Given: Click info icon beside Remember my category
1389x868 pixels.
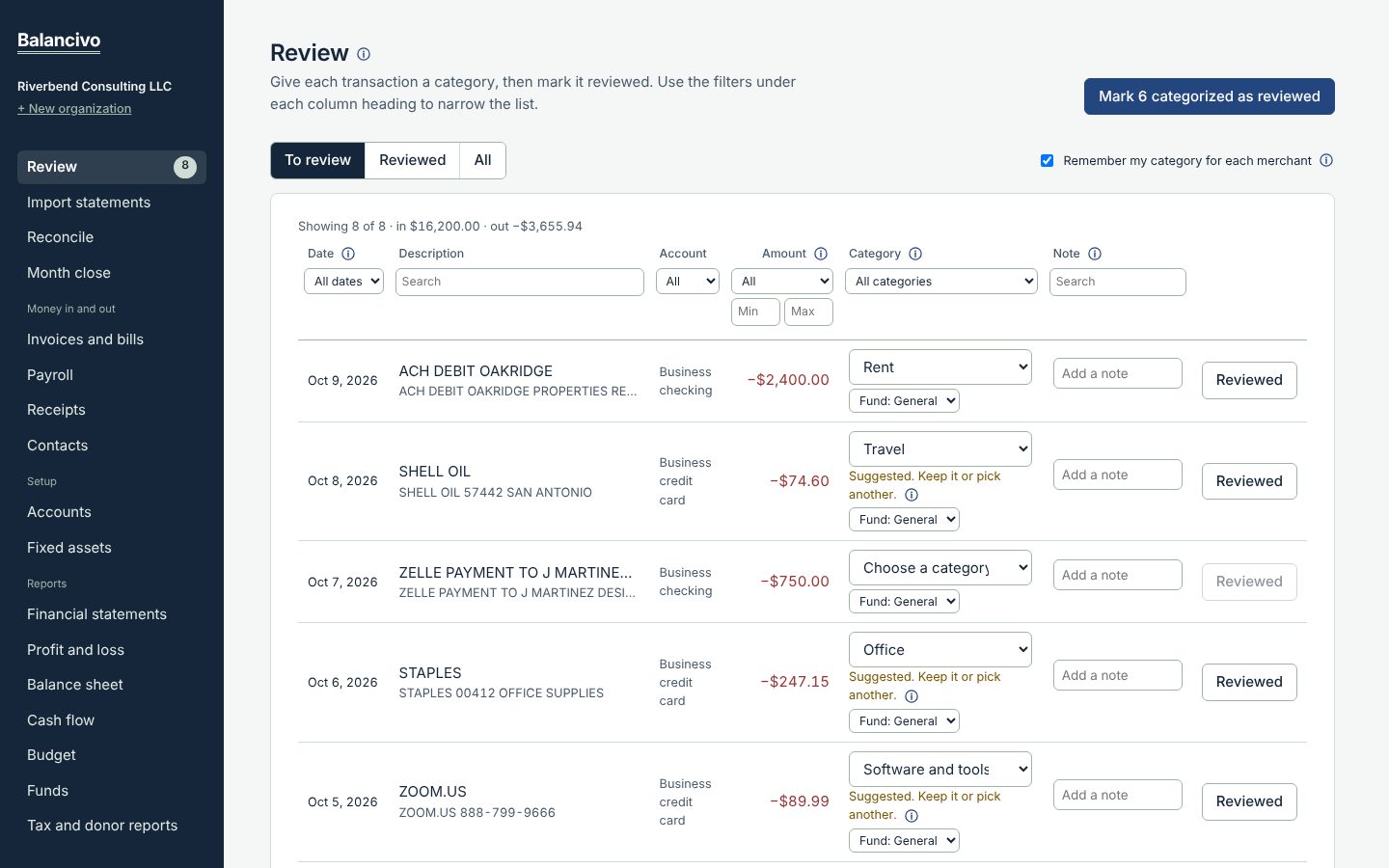Looking at the screenshot, I should point(1326,160).
